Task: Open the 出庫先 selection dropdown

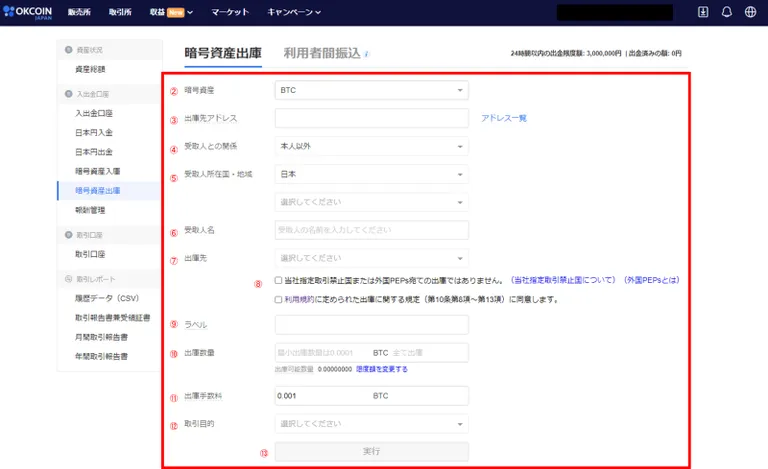Action: pos(371,258)
